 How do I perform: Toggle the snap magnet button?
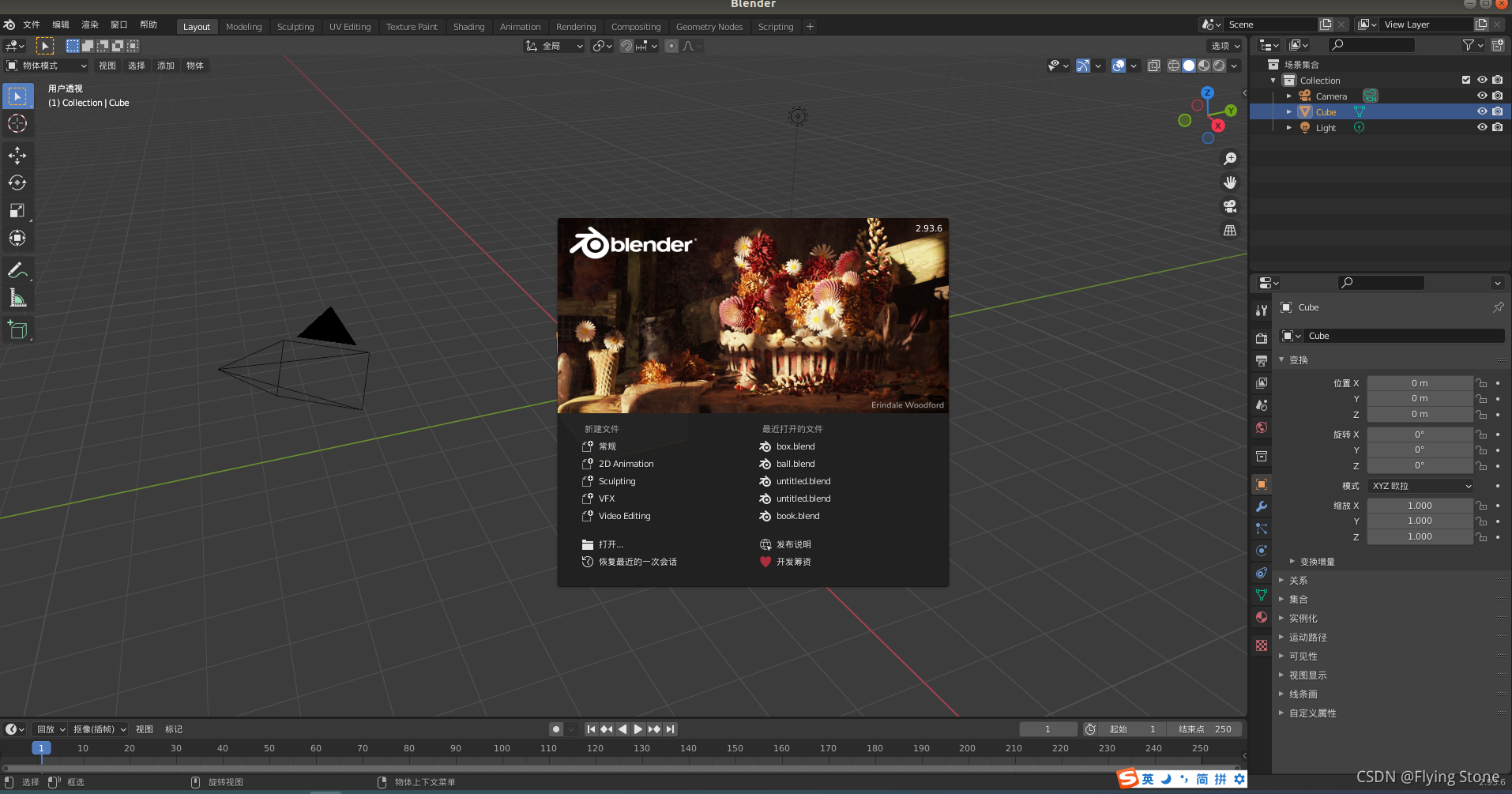(626, 46)
